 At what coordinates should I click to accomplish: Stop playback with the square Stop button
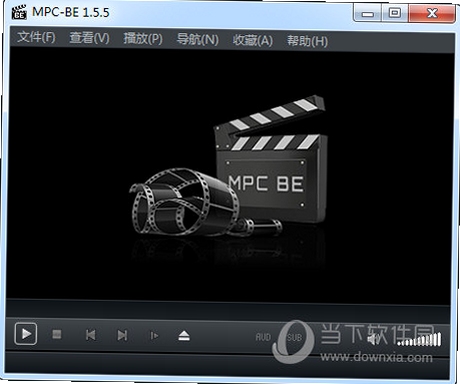point(57,334)
